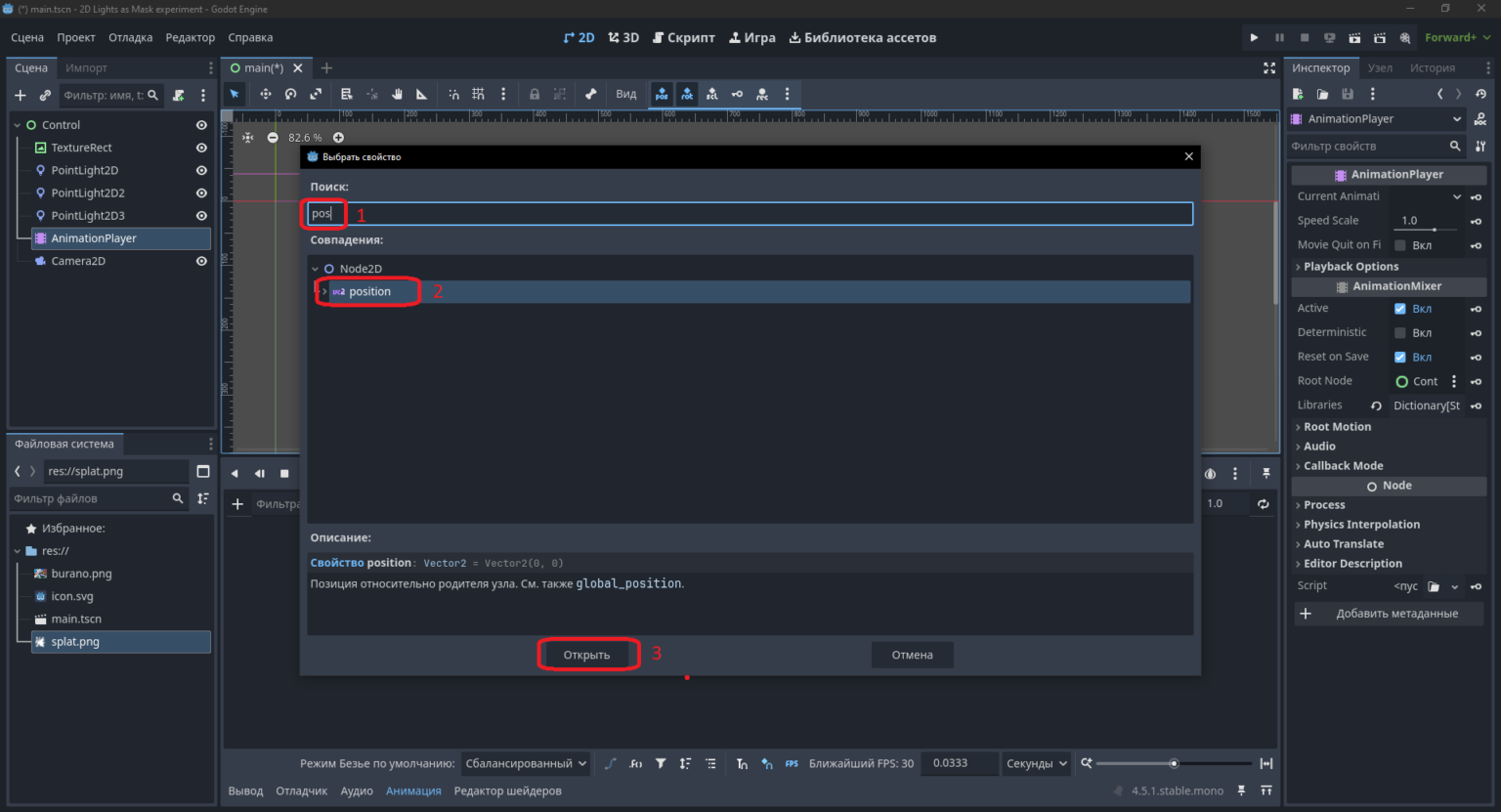1501x812 pixels.
Task: Toggle the Active checkbox in AnimationMixer
Action: pos(1400,309)
